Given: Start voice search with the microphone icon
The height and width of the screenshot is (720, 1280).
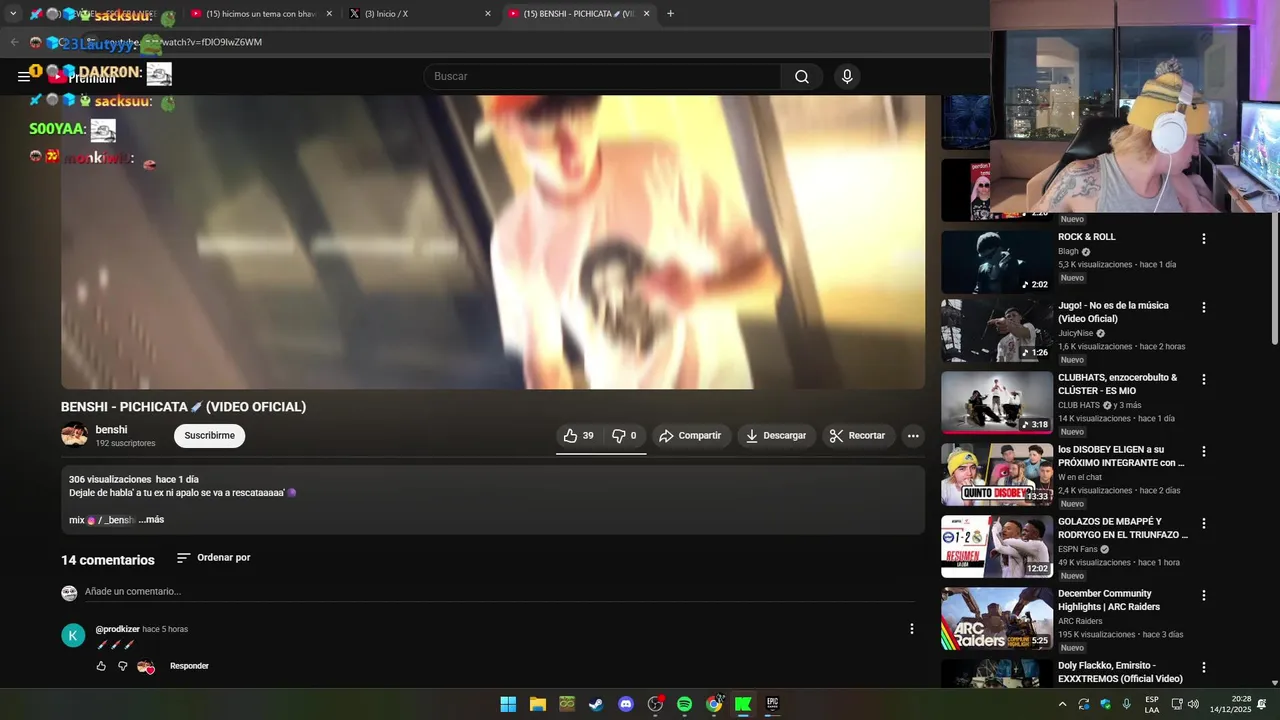Looking at the screenshot, I should [847, 77].
